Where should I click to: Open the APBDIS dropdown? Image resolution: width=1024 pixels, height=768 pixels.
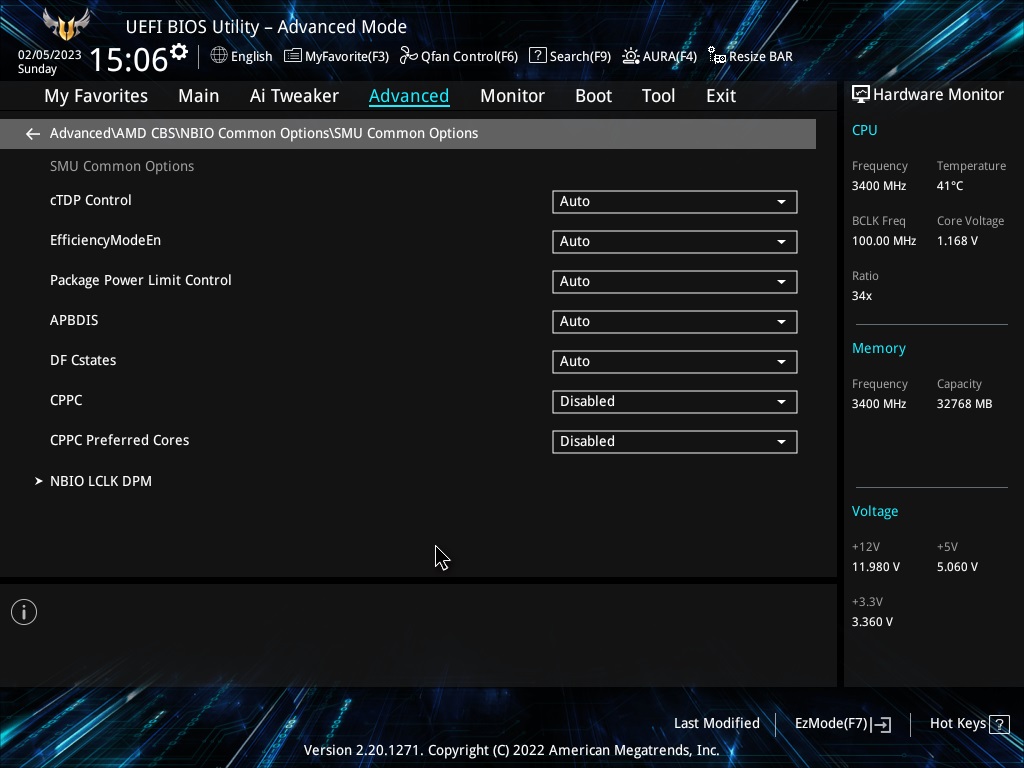(675, 321)
